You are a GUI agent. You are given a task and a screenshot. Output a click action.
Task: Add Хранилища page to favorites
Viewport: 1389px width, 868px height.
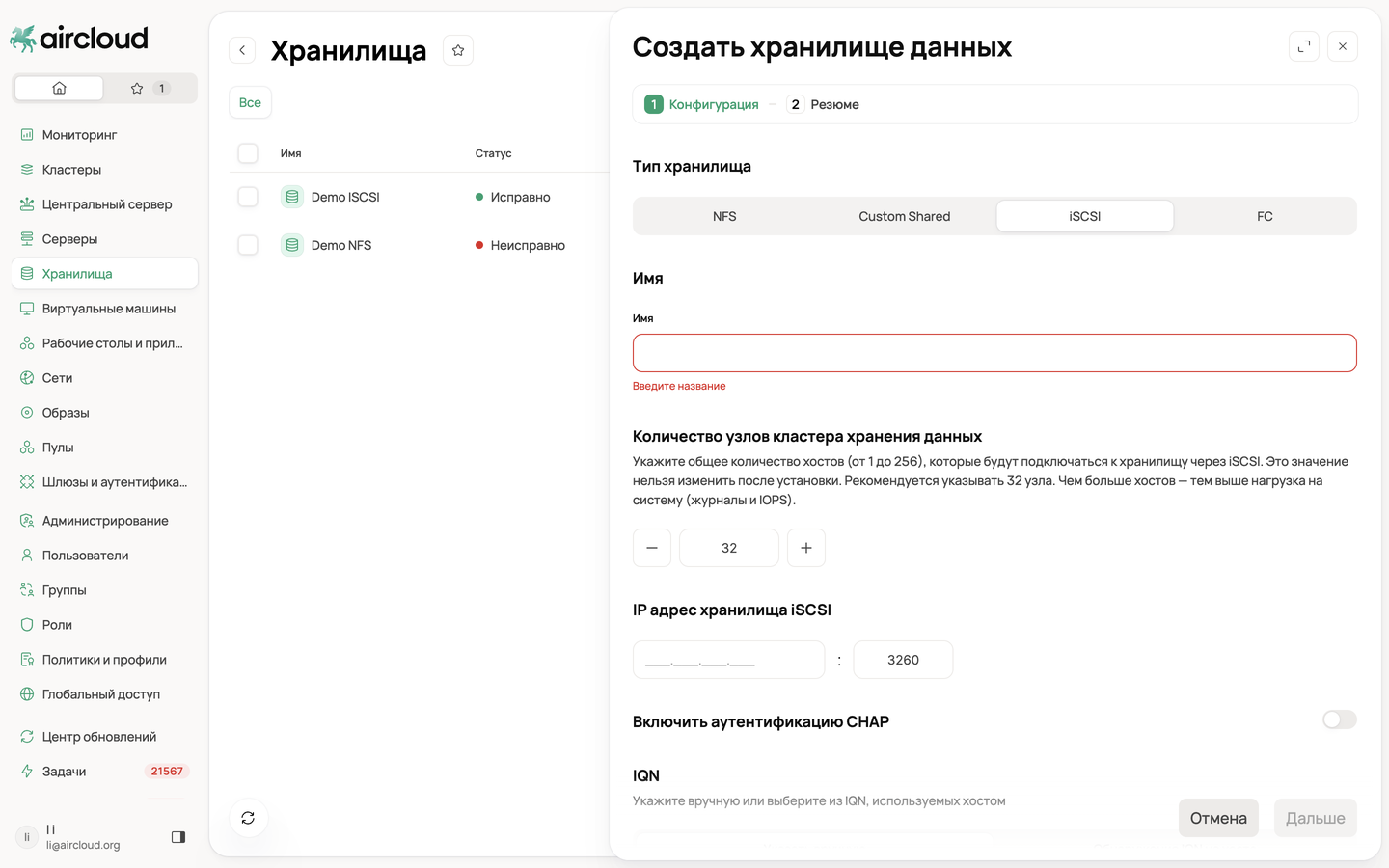(458, 50)
